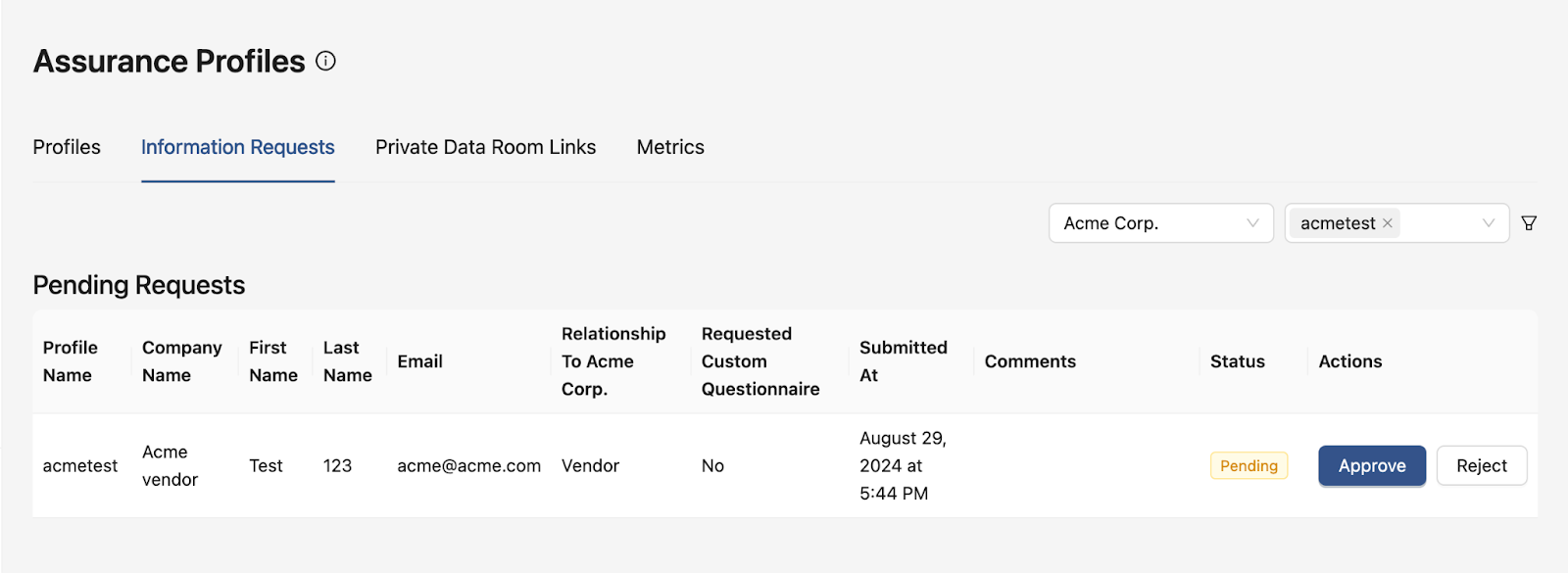Click the Submitted At column header
The image size is (1568, 573).
point(904,361)
